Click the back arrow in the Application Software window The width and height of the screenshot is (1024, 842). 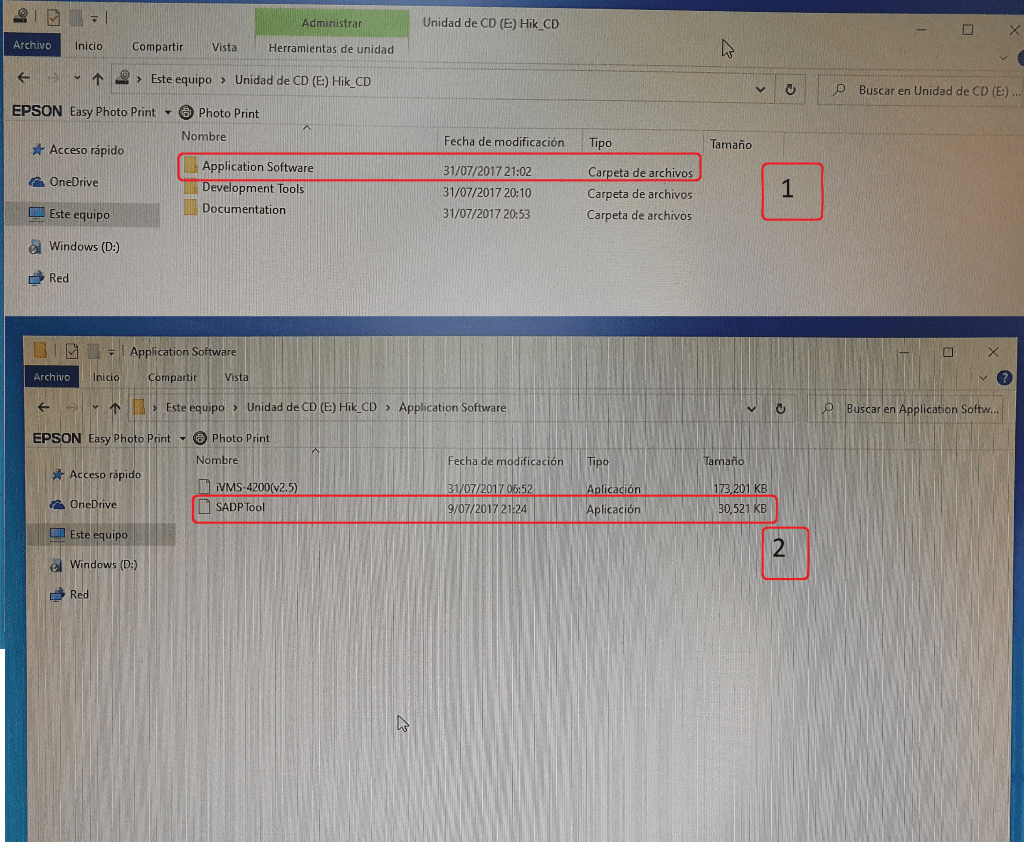(x=44, y=408)
